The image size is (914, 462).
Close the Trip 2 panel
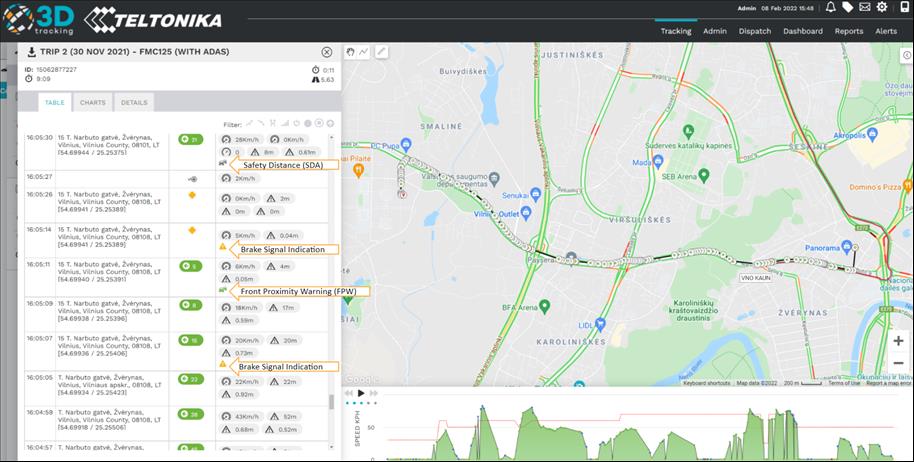327,52
